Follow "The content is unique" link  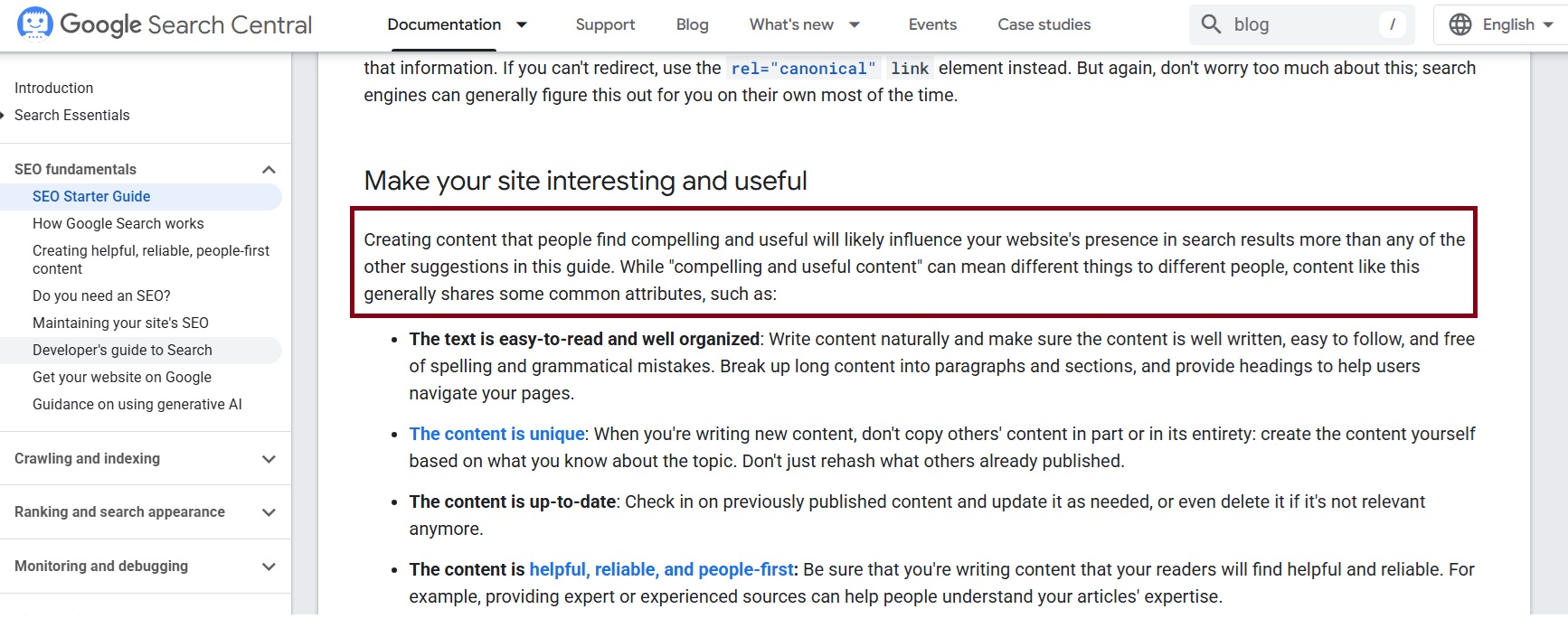coord(496,434)
